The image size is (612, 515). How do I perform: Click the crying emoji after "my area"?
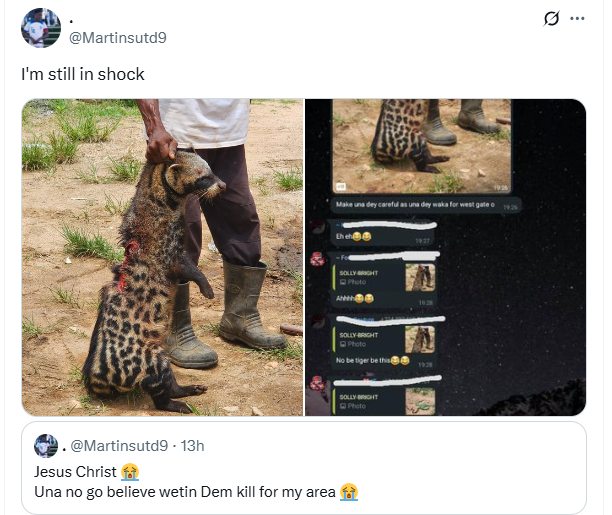348,492
